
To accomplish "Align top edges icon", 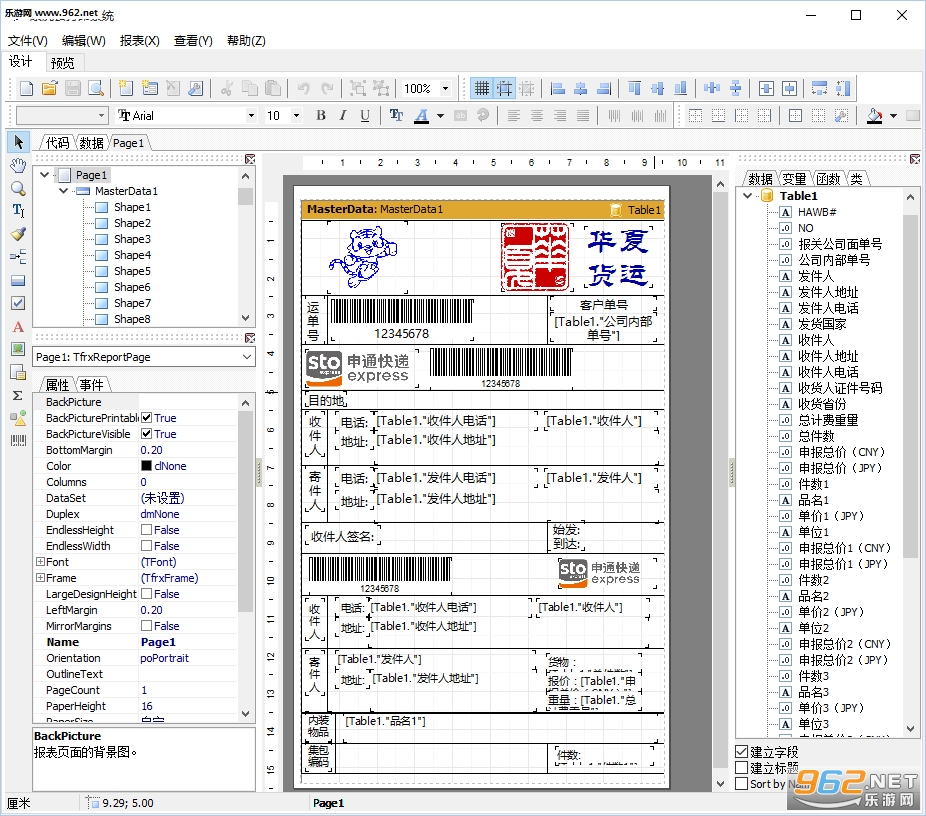I will click(x=634, y=89).
